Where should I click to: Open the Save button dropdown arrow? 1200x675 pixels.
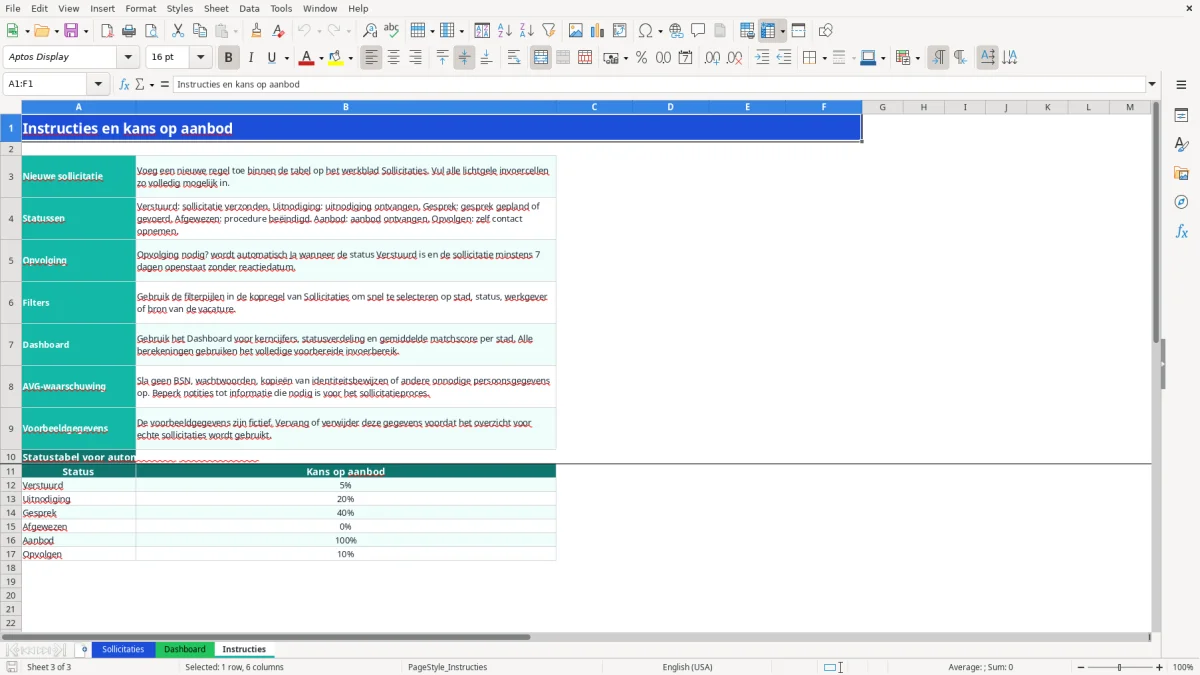(86, 31)
